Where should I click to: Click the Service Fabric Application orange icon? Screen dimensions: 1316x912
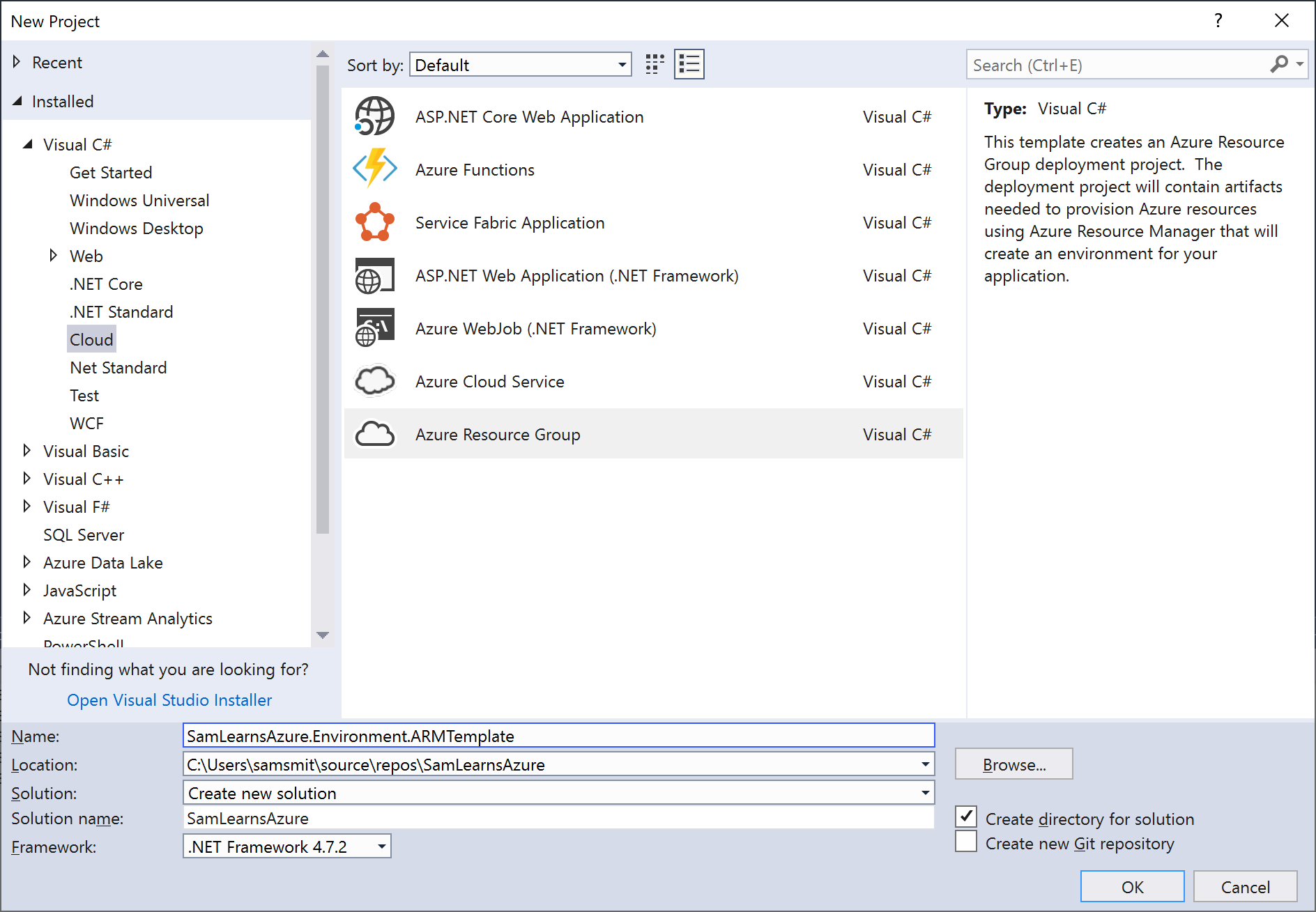pyautogui.click(x=374, y=222)
